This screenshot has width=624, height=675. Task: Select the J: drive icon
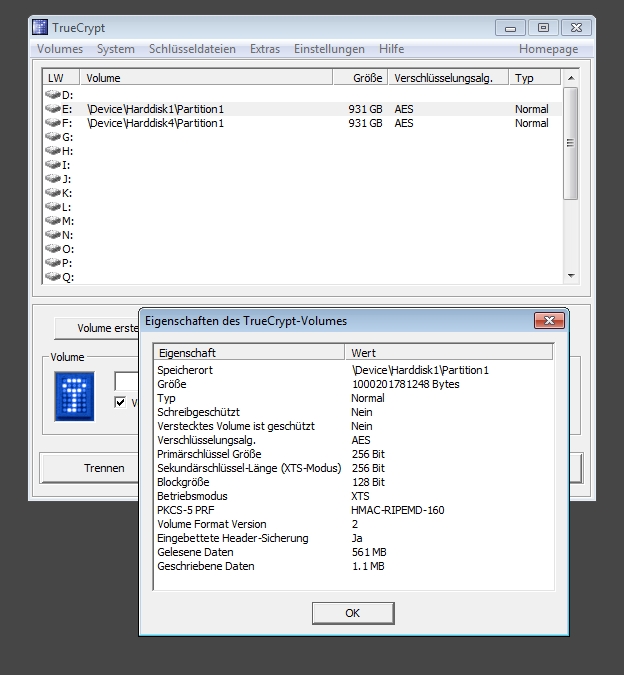pyautogui.click(x=53, y=179)
